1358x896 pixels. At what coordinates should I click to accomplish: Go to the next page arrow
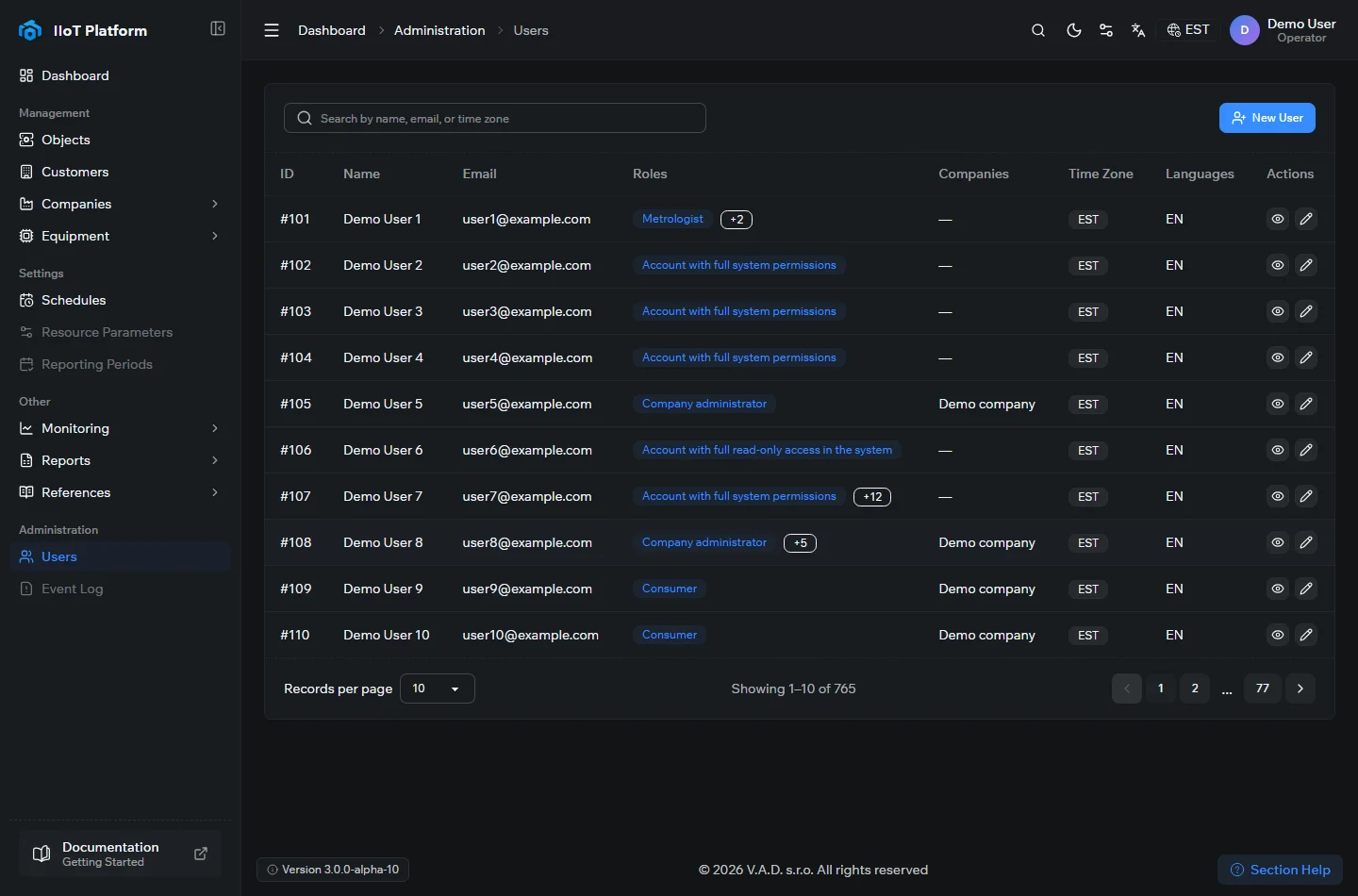tap(1300, 689)
